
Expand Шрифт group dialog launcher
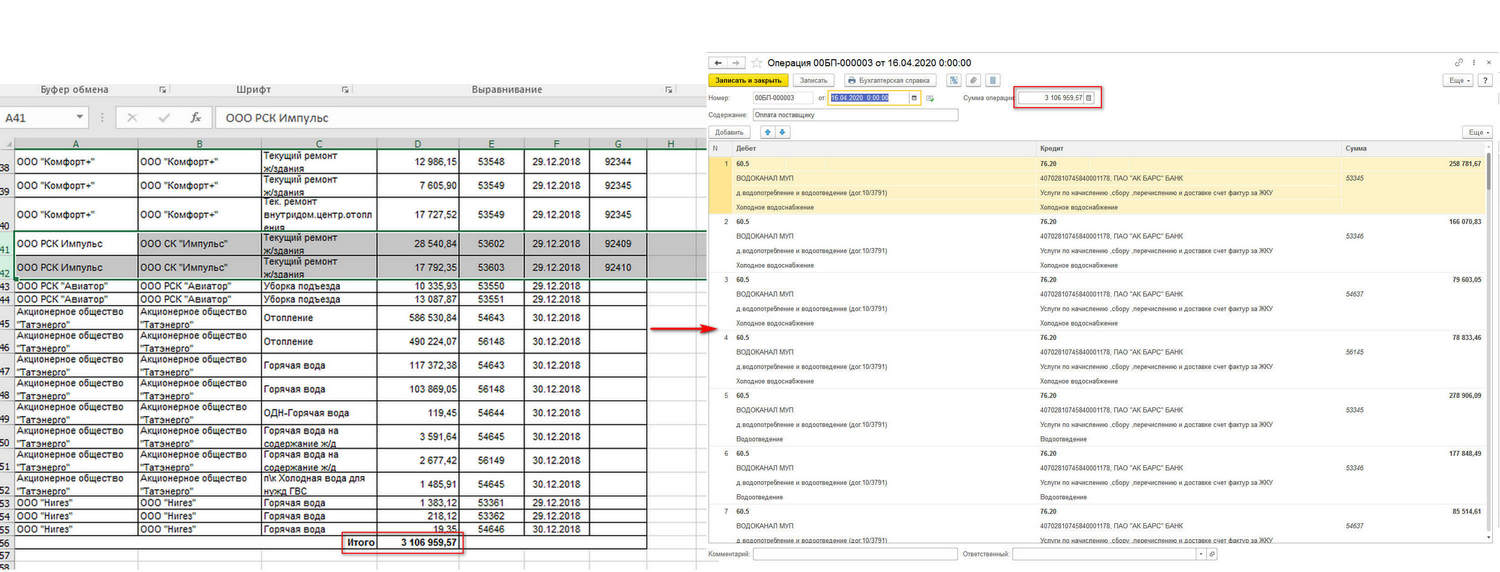click(x=345, y=90)
